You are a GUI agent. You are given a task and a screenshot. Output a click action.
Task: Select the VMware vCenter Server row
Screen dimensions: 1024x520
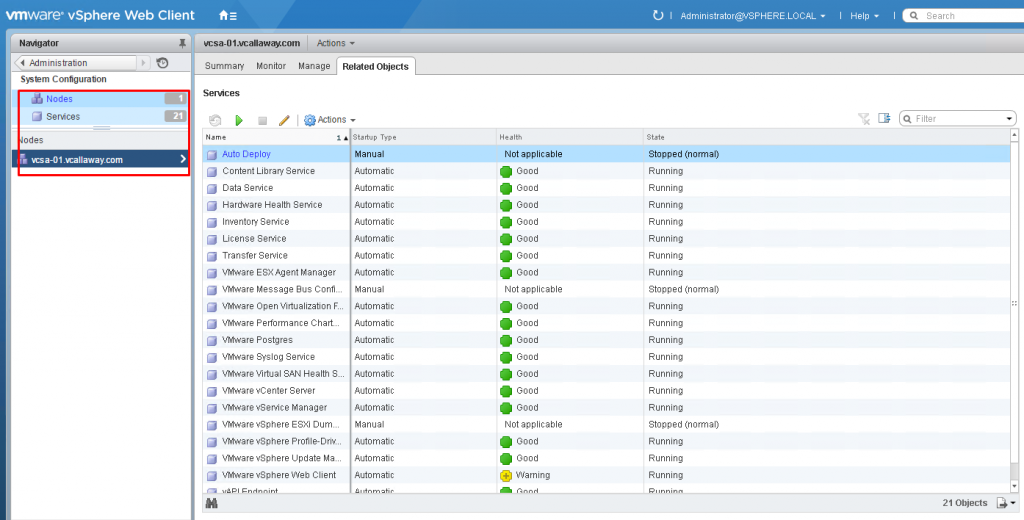[x=606, y=391]
